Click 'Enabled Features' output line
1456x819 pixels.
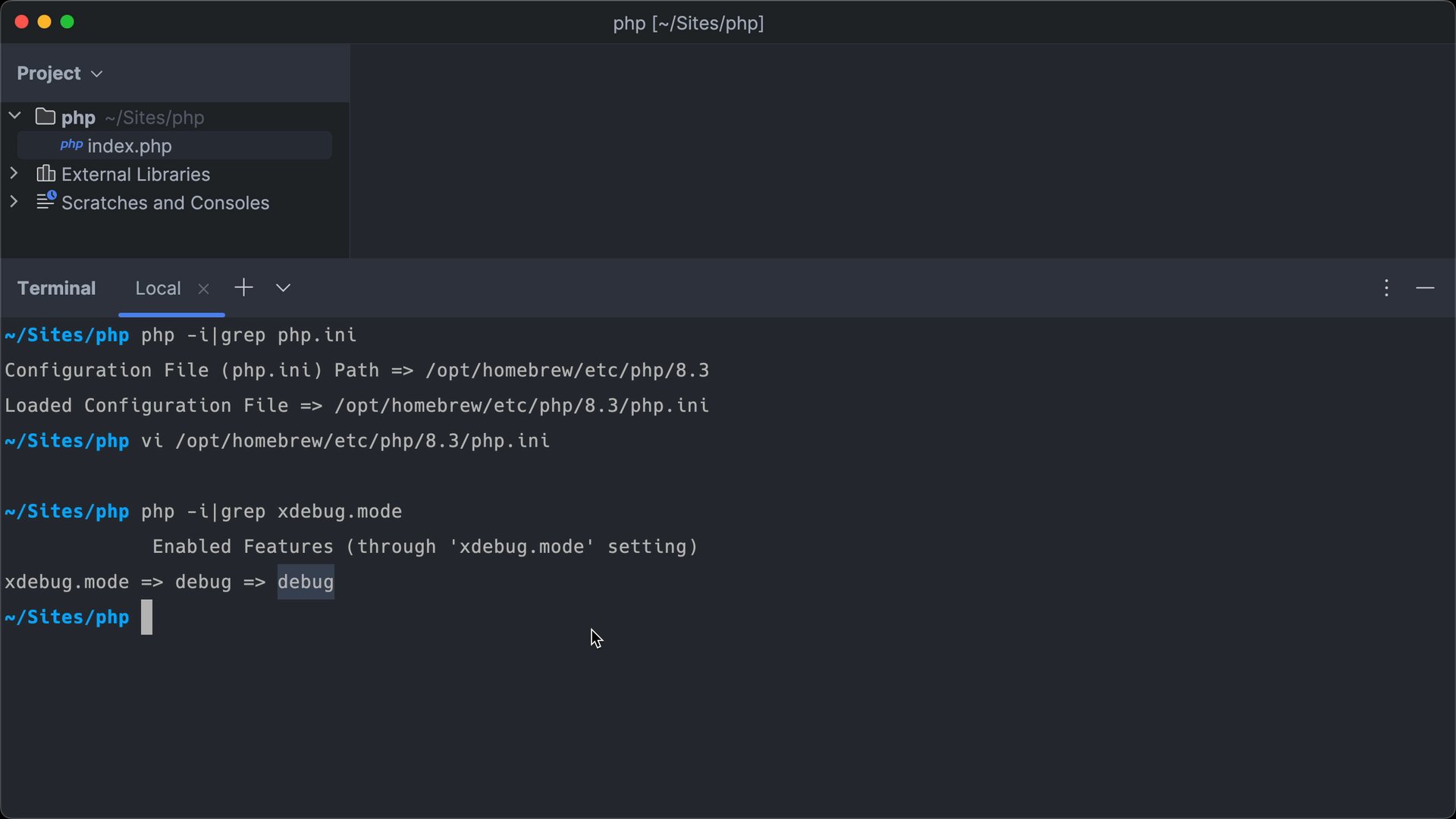tap(425, 547)
